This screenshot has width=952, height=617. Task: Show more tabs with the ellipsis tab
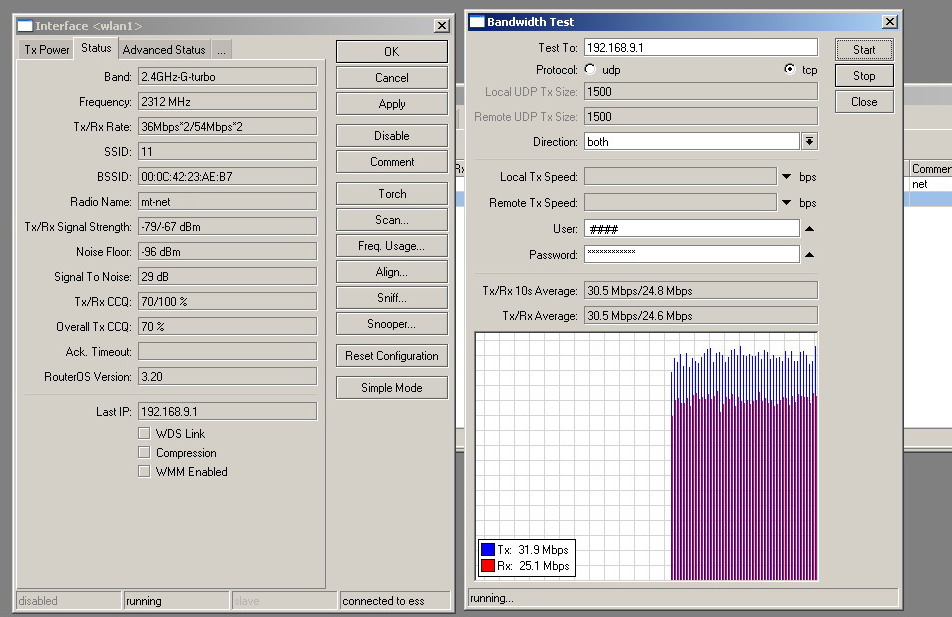[221, 50]
